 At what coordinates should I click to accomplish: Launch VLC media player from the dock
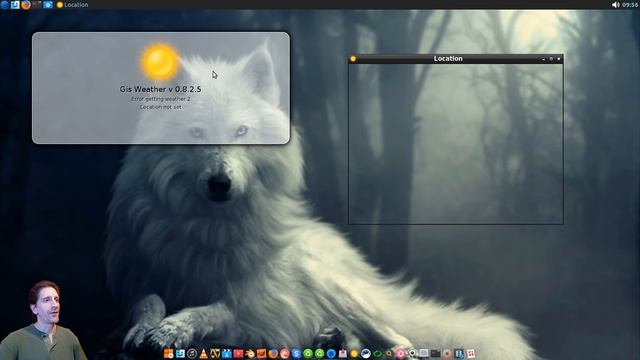[x=203, y=353]
